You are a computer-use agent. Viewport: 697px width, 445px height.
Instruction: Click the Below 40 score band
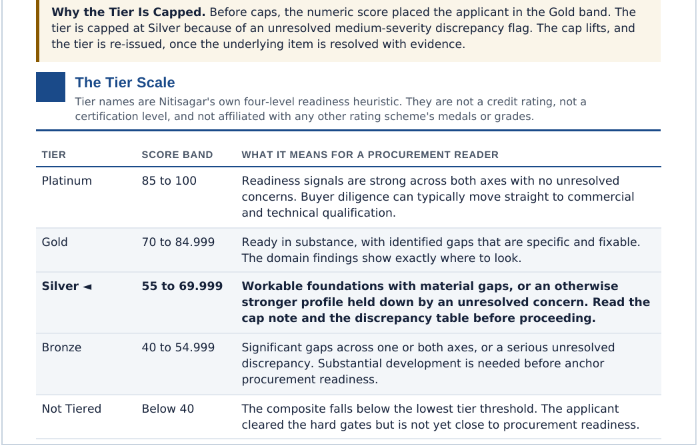point(168,409)
